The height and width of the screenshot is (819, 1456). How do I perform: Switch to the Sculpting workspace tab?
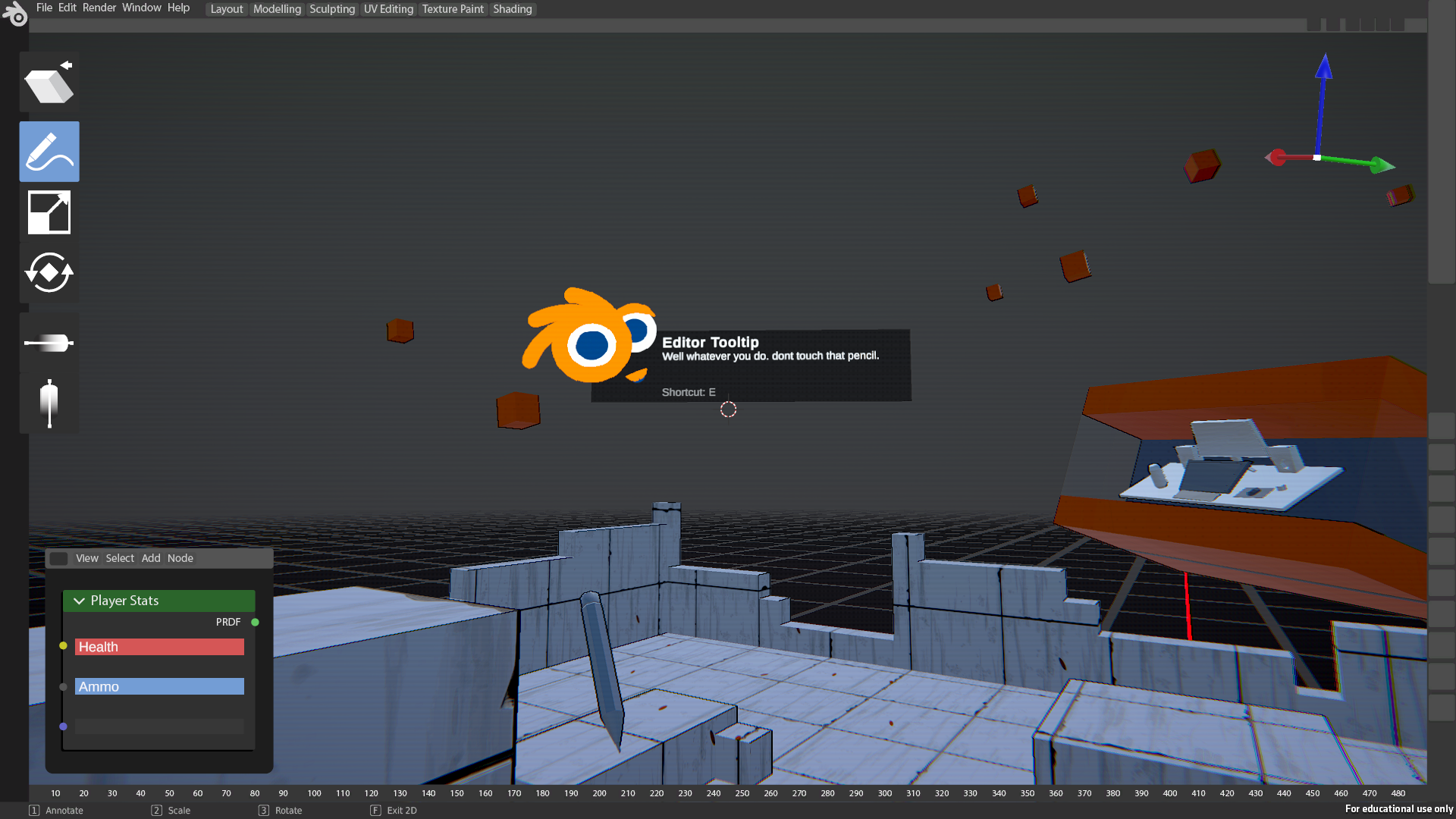point(332,9)
